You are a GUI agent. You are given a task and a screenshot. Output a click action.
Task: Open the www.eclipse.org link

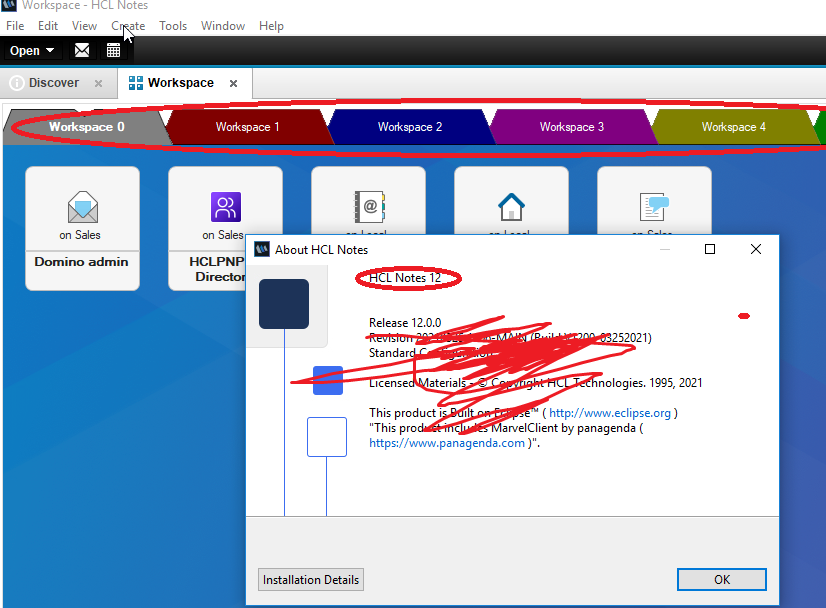611,413
